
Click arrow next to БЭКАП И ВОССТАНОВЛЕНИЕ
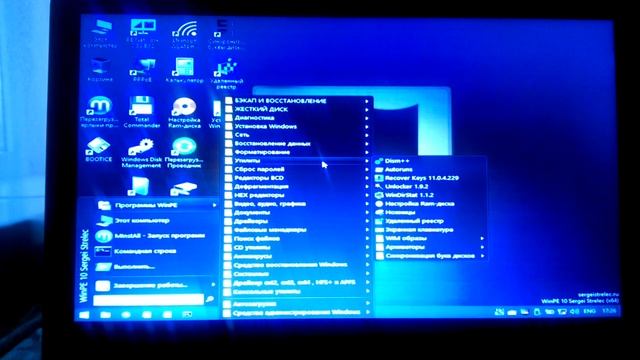pyautogui.click(x=367, y=101)
